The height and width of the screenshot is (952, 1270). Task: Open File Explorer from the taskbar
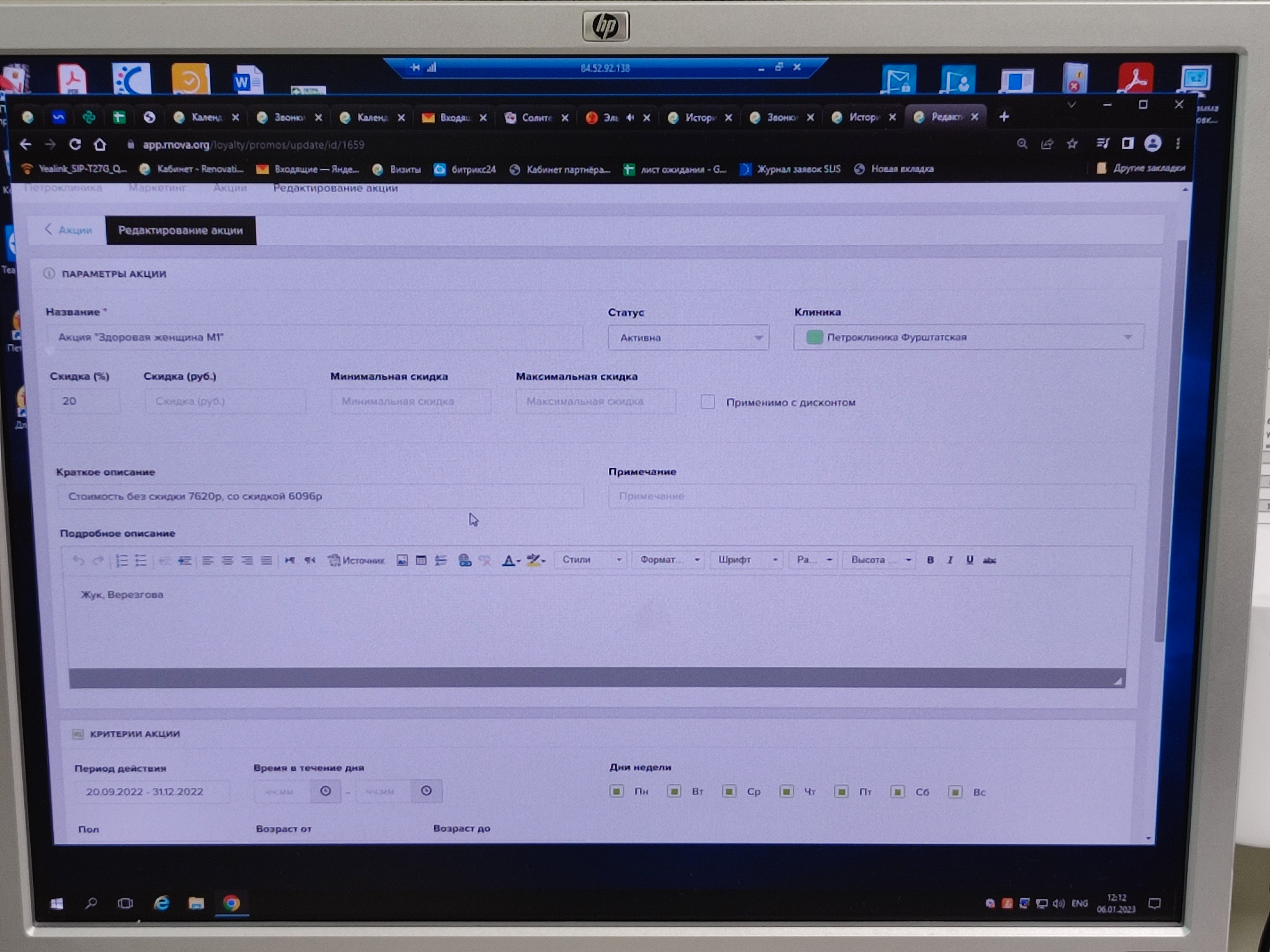(x=196, y=903)
